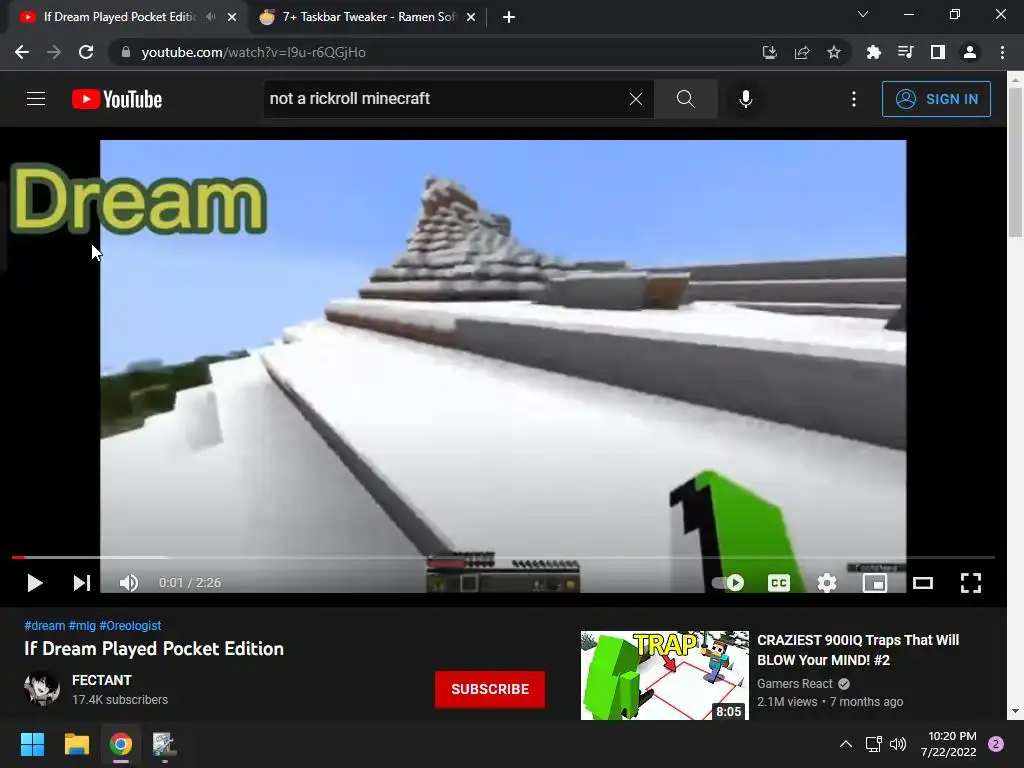Go to the YouTube home logo
This screenshot has height=768, width=1024.
tap(117, 99)
